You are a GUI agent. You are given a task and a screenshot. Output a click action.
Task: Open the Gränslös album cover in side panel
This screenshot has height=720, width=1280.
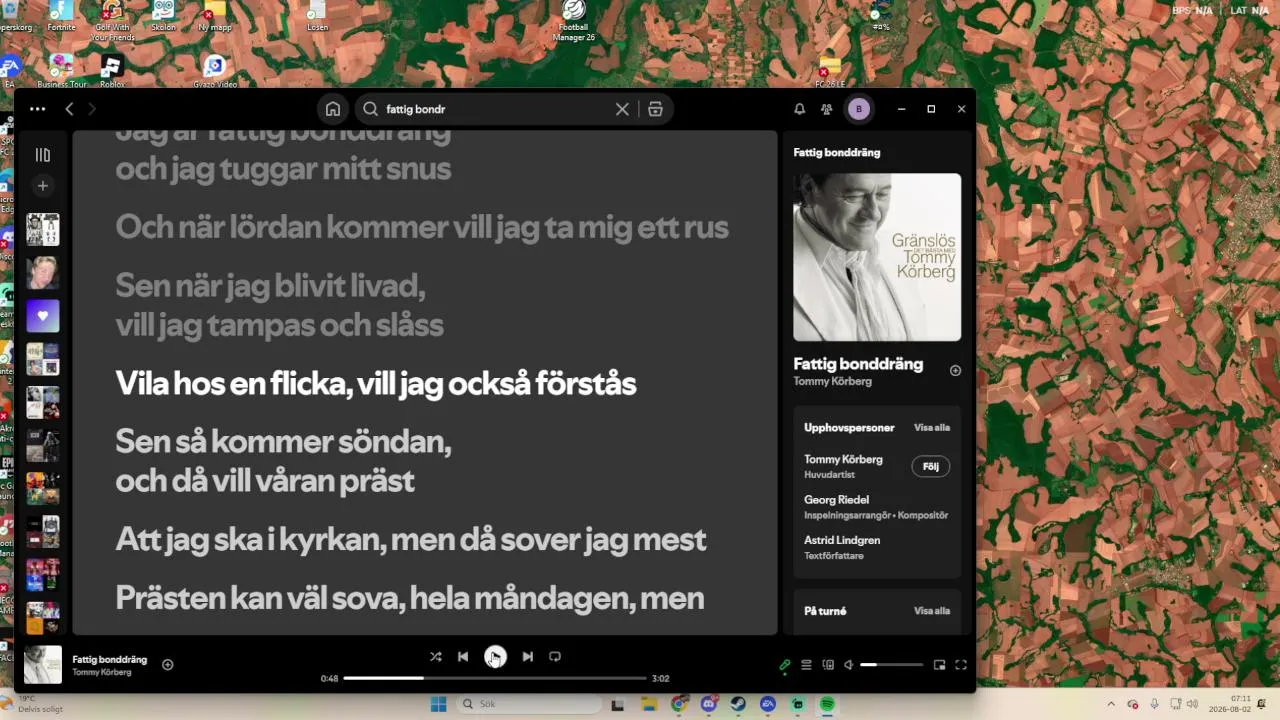(877, 257)
